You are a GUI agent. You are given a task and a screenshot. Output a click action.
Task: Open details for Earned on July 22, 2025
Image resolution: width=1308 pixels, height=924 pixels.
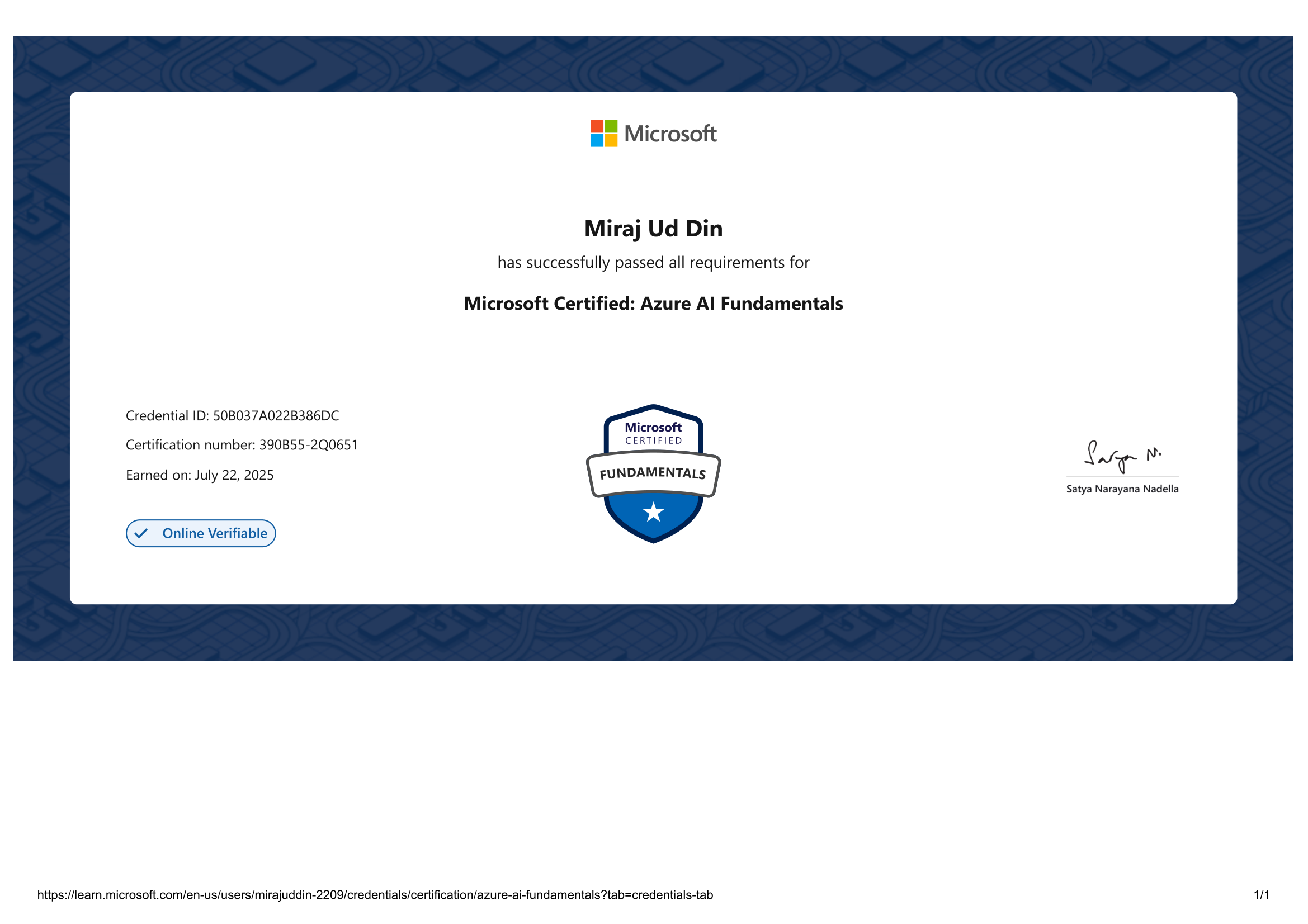pyautogui.click(x=200, y=475)
